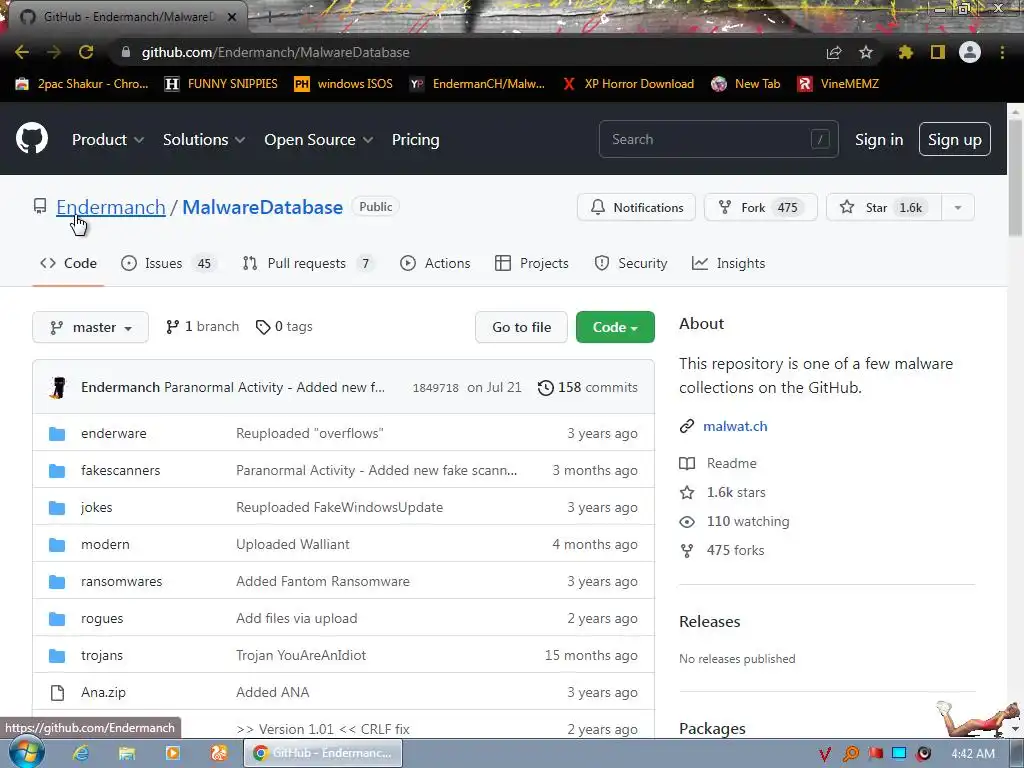The width and height of the screenshot is (1024, 768).
Task: Open the MalwareDatabase repository name link
Action: (263, 207)
